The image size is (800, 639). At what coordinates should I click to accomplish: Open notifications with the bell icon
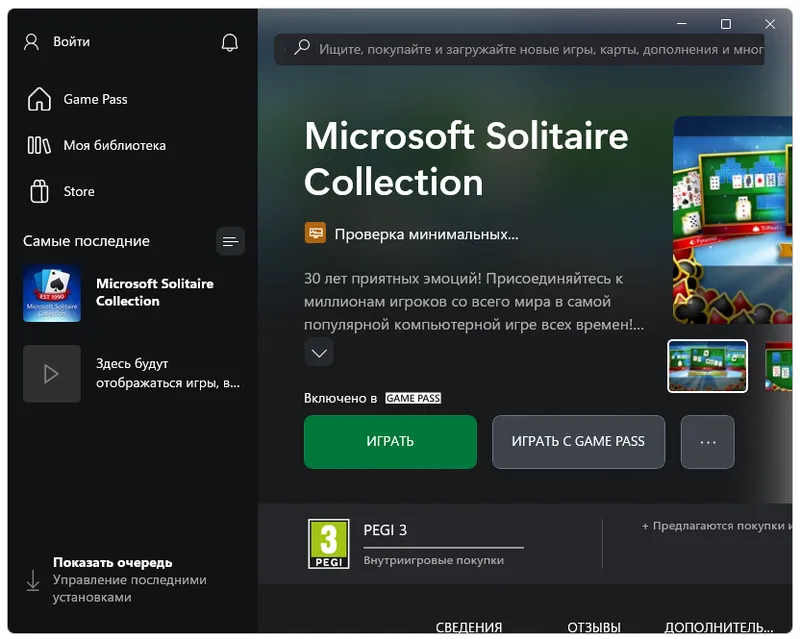point(230,42)
